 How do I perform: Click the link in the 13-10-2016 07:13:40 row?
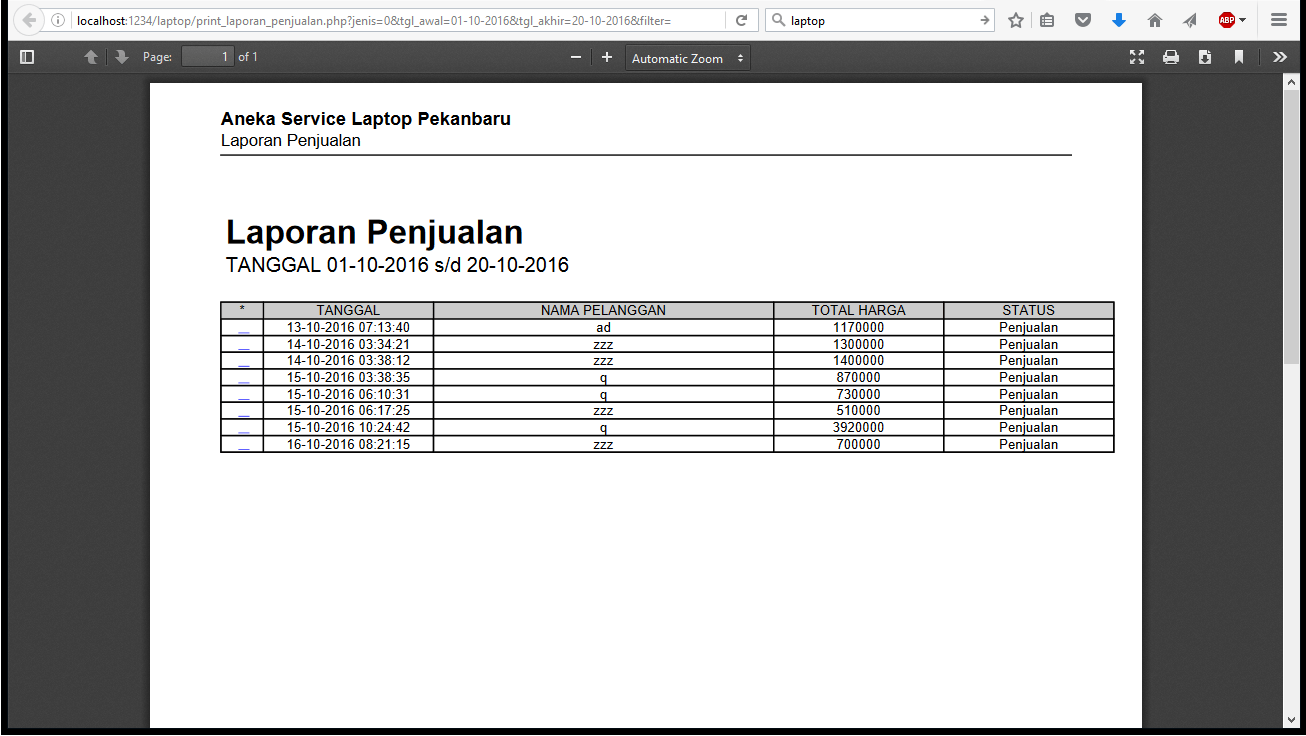coord(243,328)
